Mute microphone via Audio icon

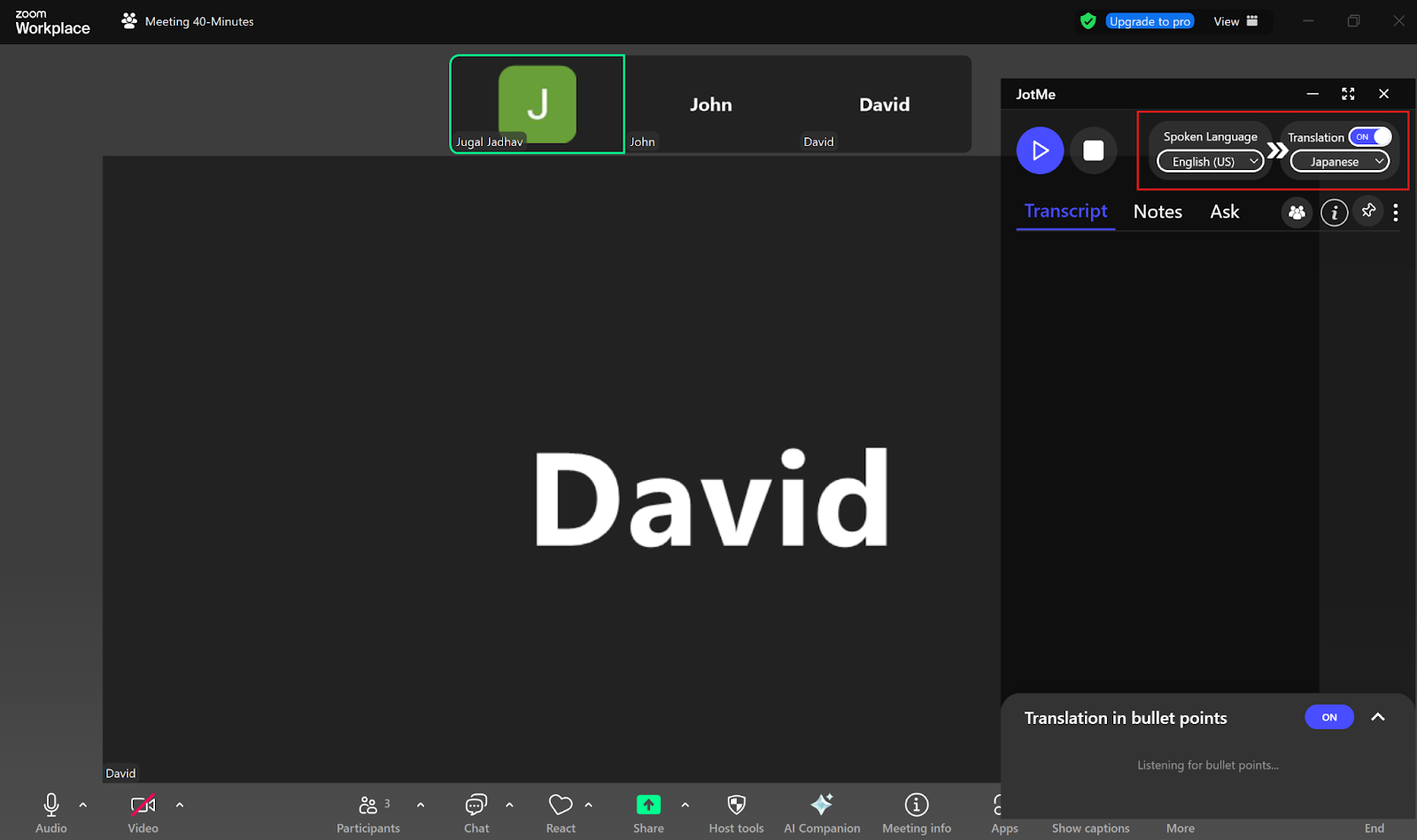pos(51,805)
